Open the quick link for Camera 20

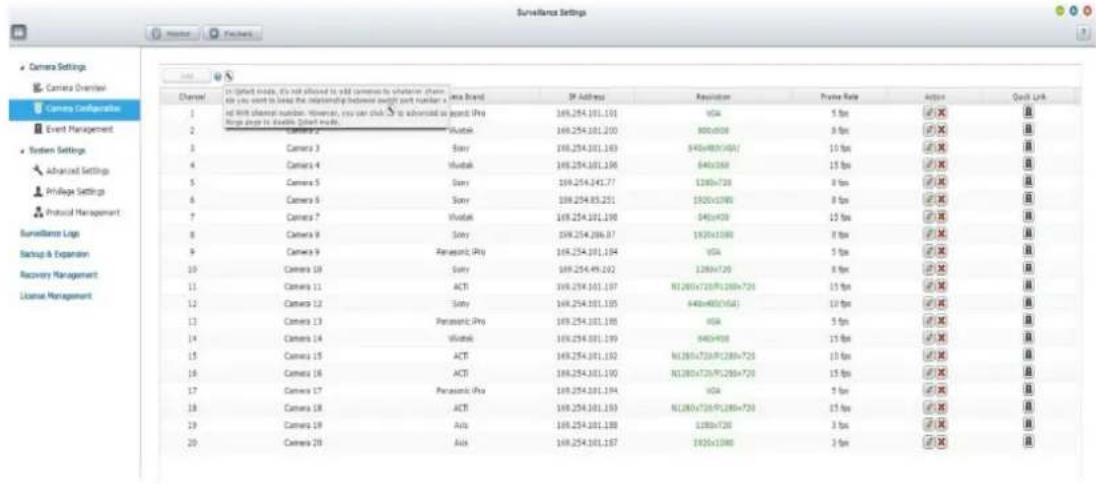pyautogui.click(x=1030, y=442)
